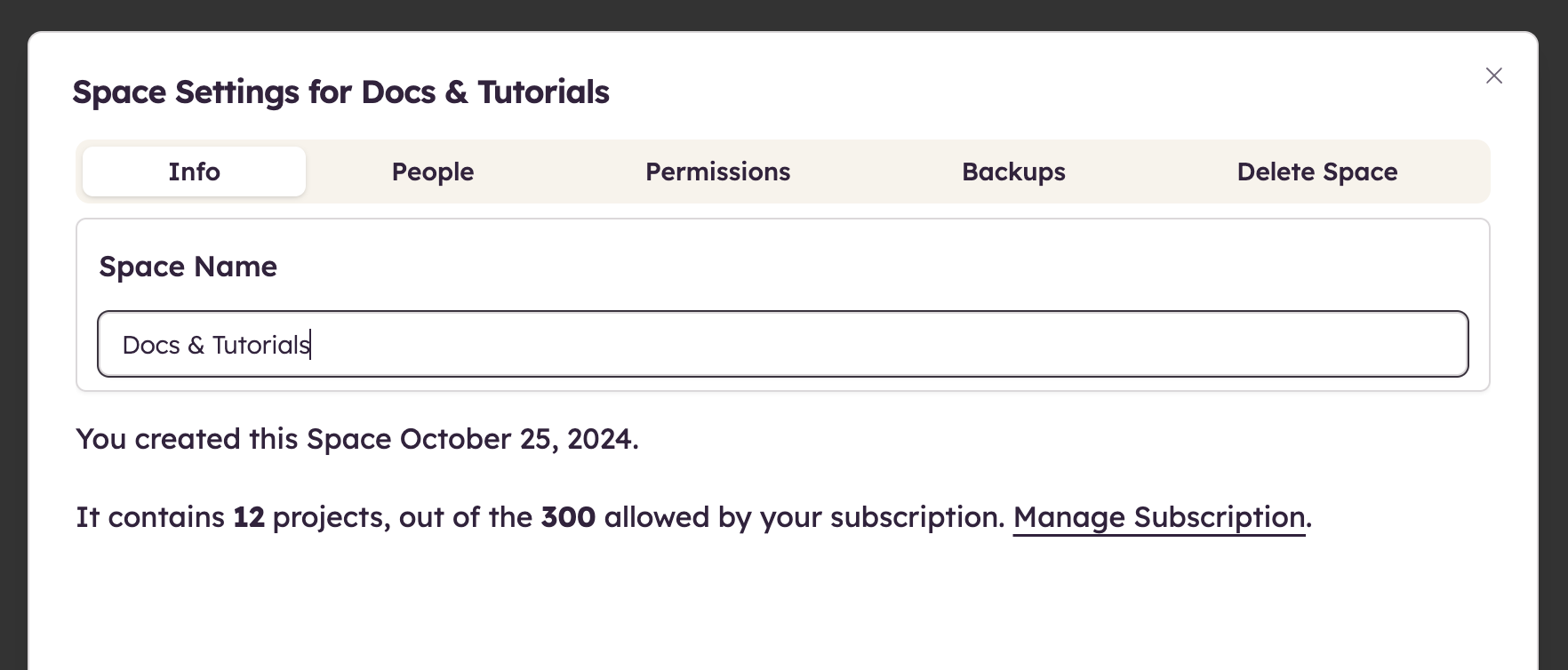Image resolution: width=1568 pixels, height=670 pixels.
Task: Click 'October 25, 2024' date text
Action: pyautogui.click(x=518, y=439)
